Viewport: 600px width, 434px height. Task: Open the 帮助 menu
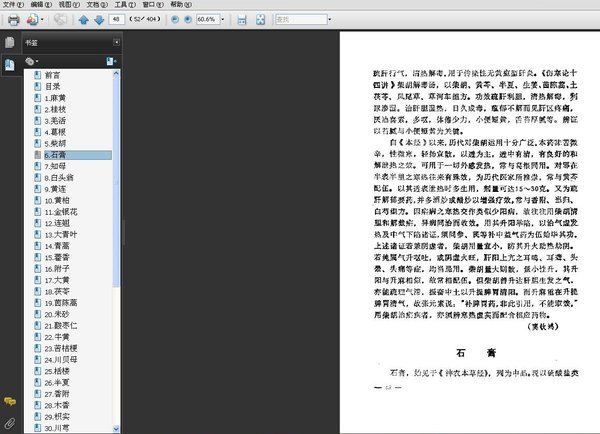[x=181, y=5]
